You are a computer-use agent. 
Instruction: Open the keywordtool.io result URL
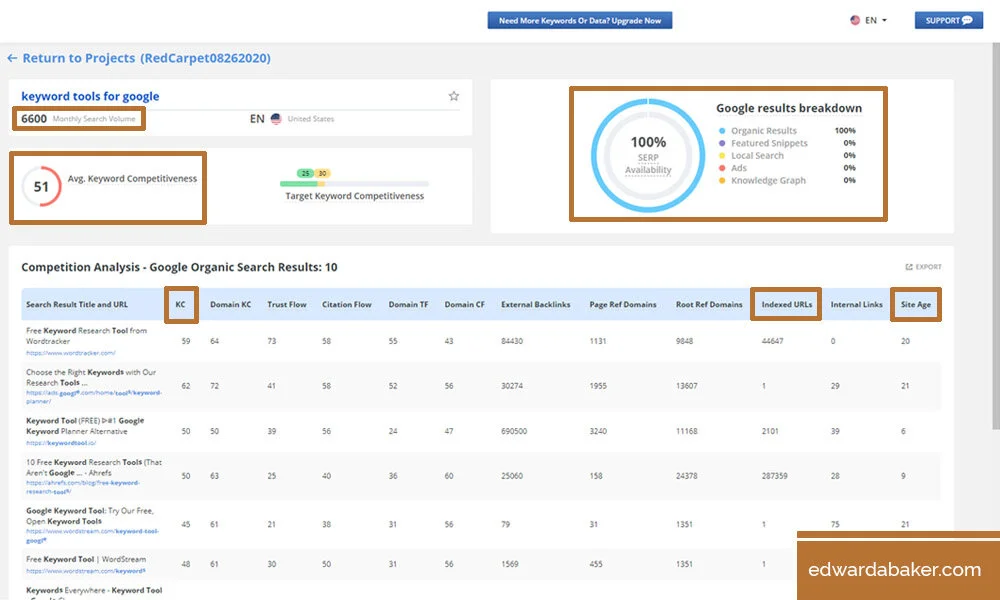61,443
